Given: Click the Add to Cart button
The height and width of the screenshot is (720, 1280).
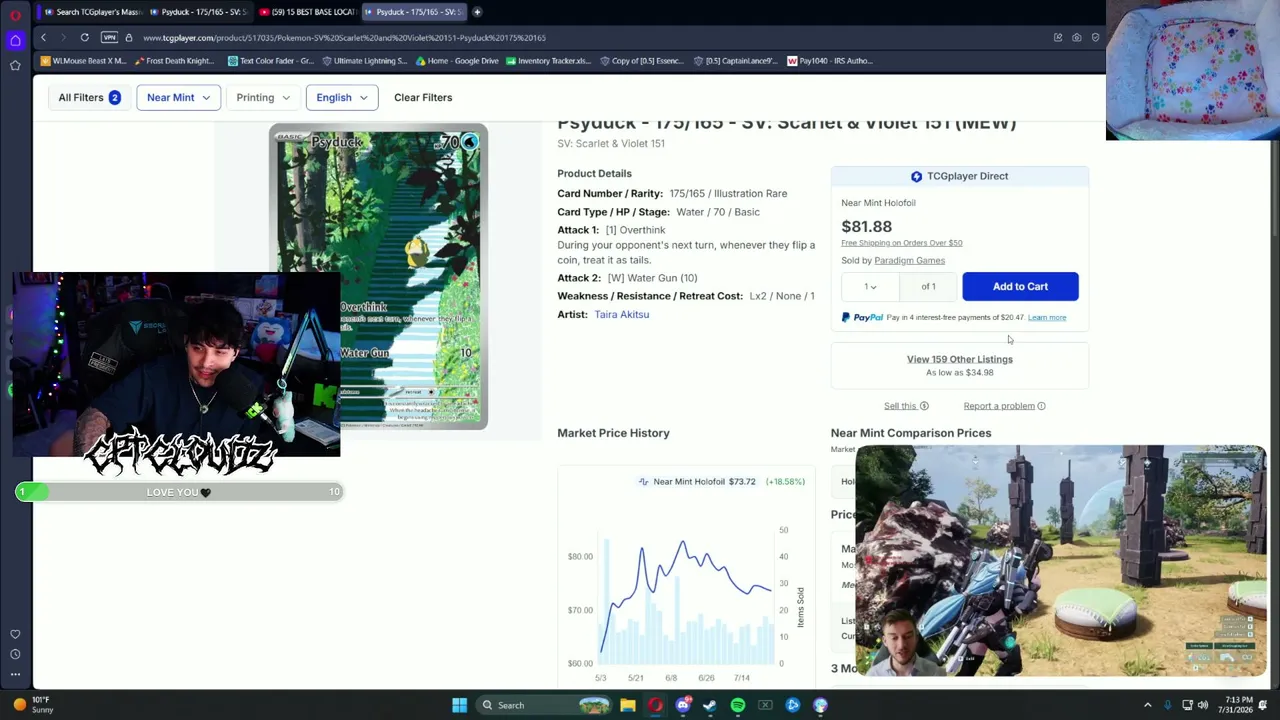Looking at the screenshot, I should coord(1020,287).
